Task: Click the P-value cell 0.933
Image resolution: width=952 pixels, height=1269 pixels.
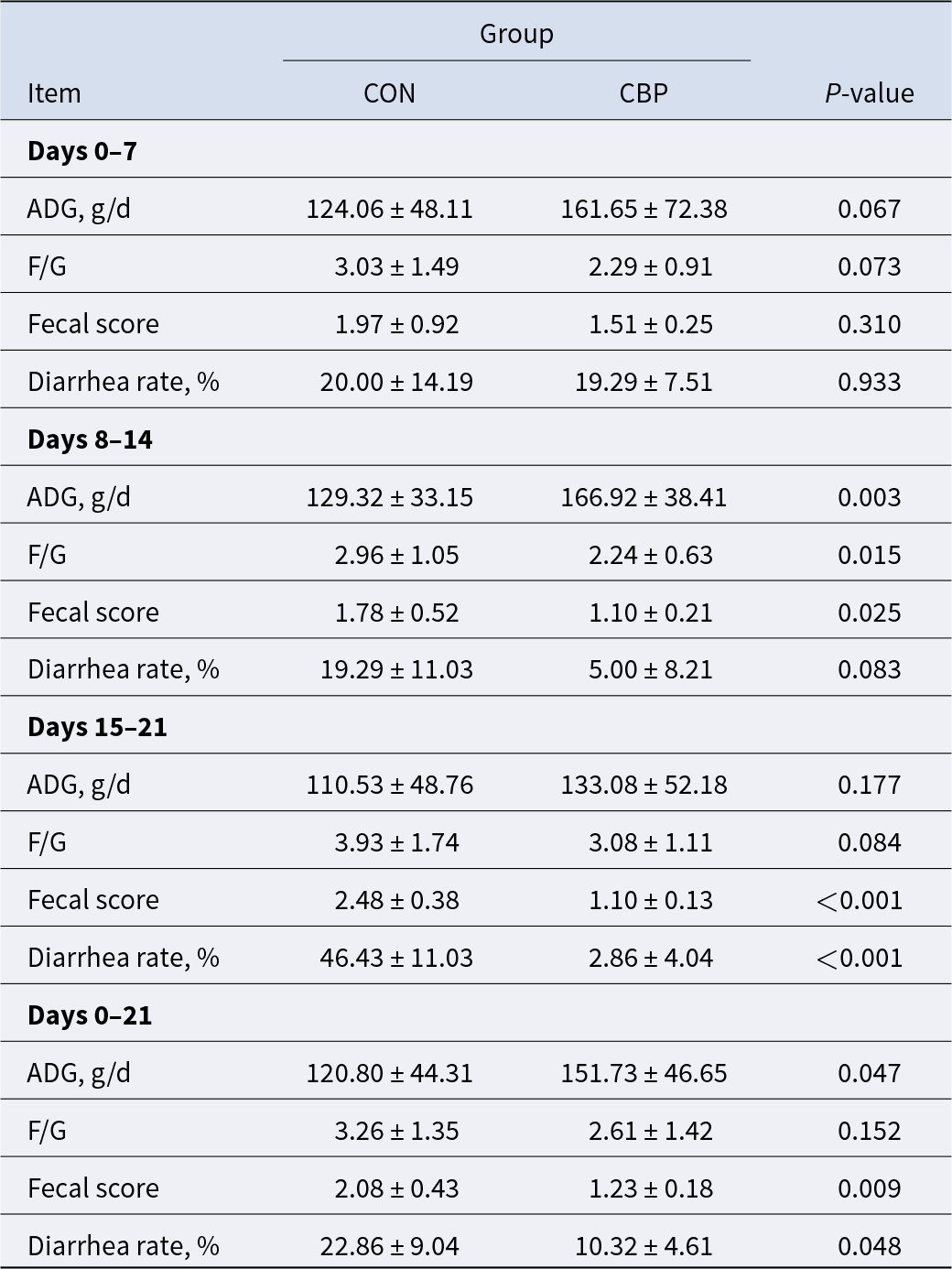Action: (869, 382)
